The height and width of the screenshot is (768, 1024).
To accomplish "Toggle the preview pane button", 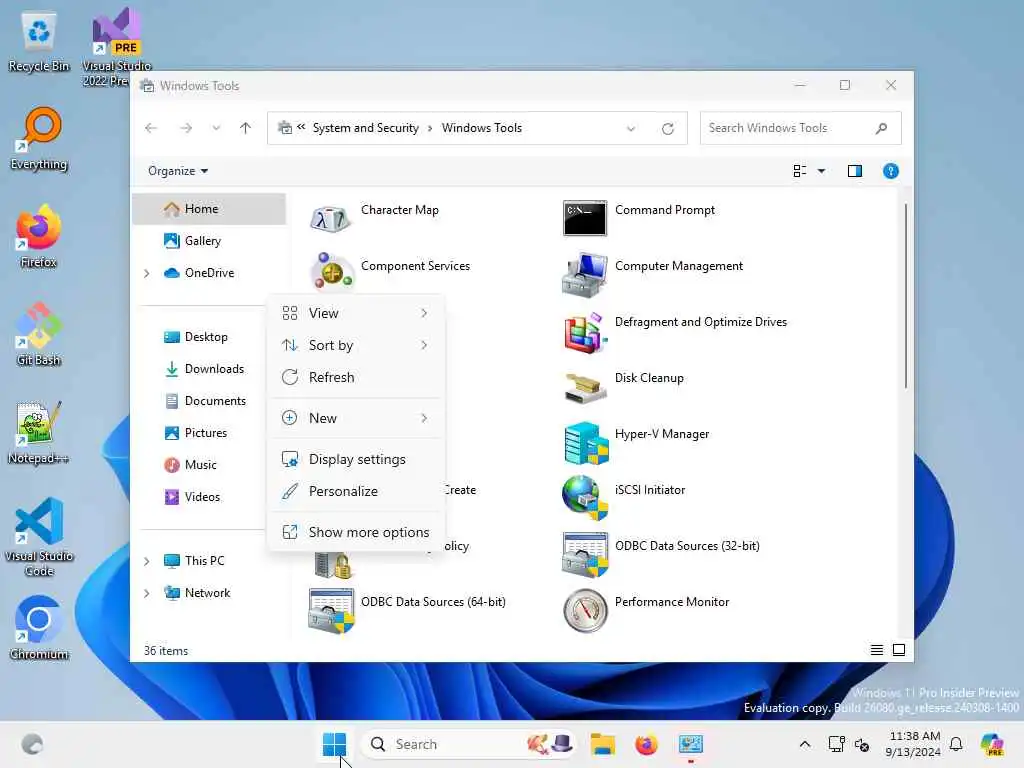I will (854, 171).
